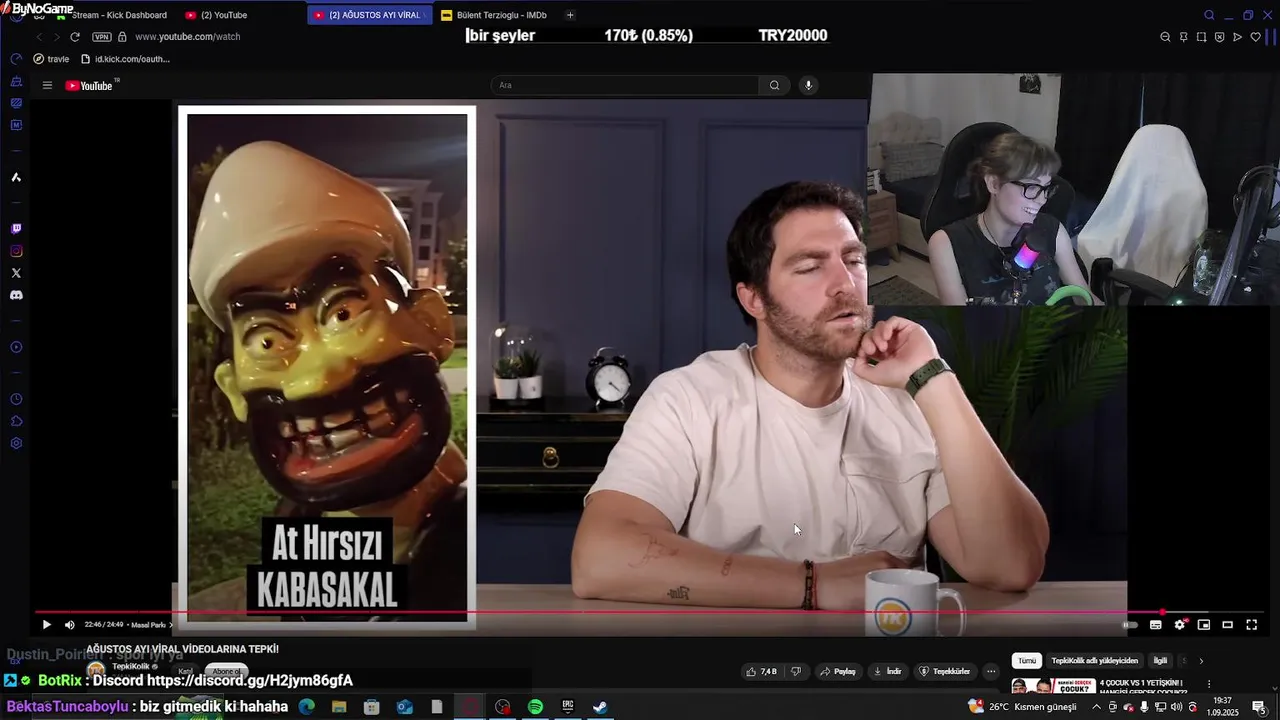Image resolution: width=1280 pixels, height=720 pixels.
Task: Enter fullscreen mode
Action: (1252, 625)
